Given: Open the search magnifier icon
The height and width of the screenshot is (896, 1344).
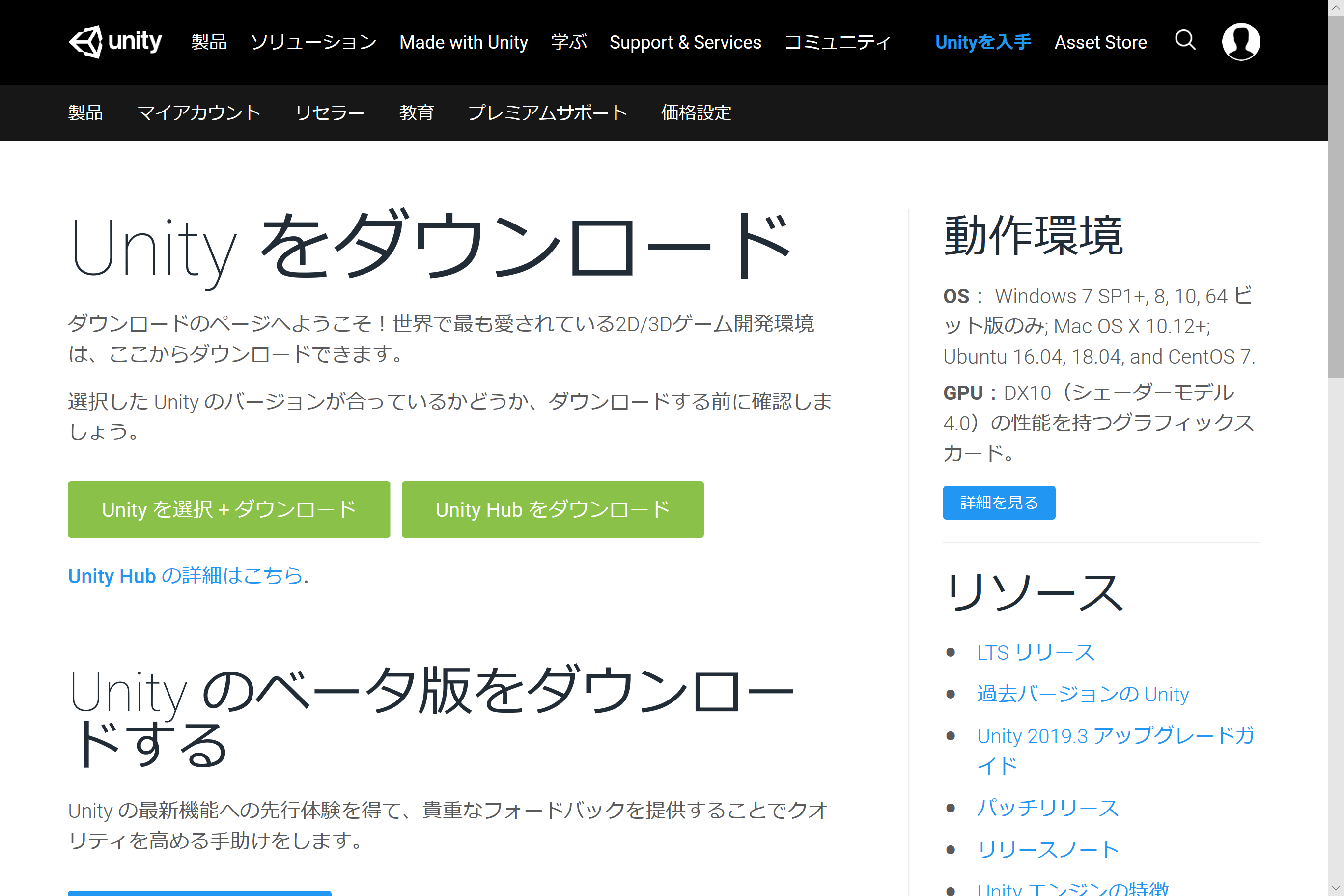Looking at the screenshot, I should (1184, 41).
